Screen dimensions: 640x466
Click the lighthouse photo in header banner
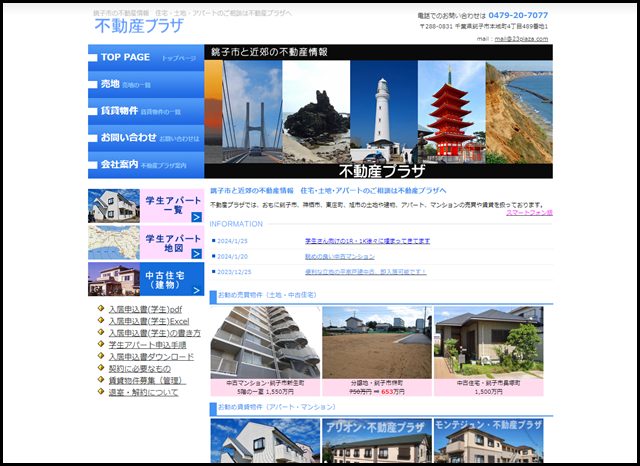(x=384, y=112)
